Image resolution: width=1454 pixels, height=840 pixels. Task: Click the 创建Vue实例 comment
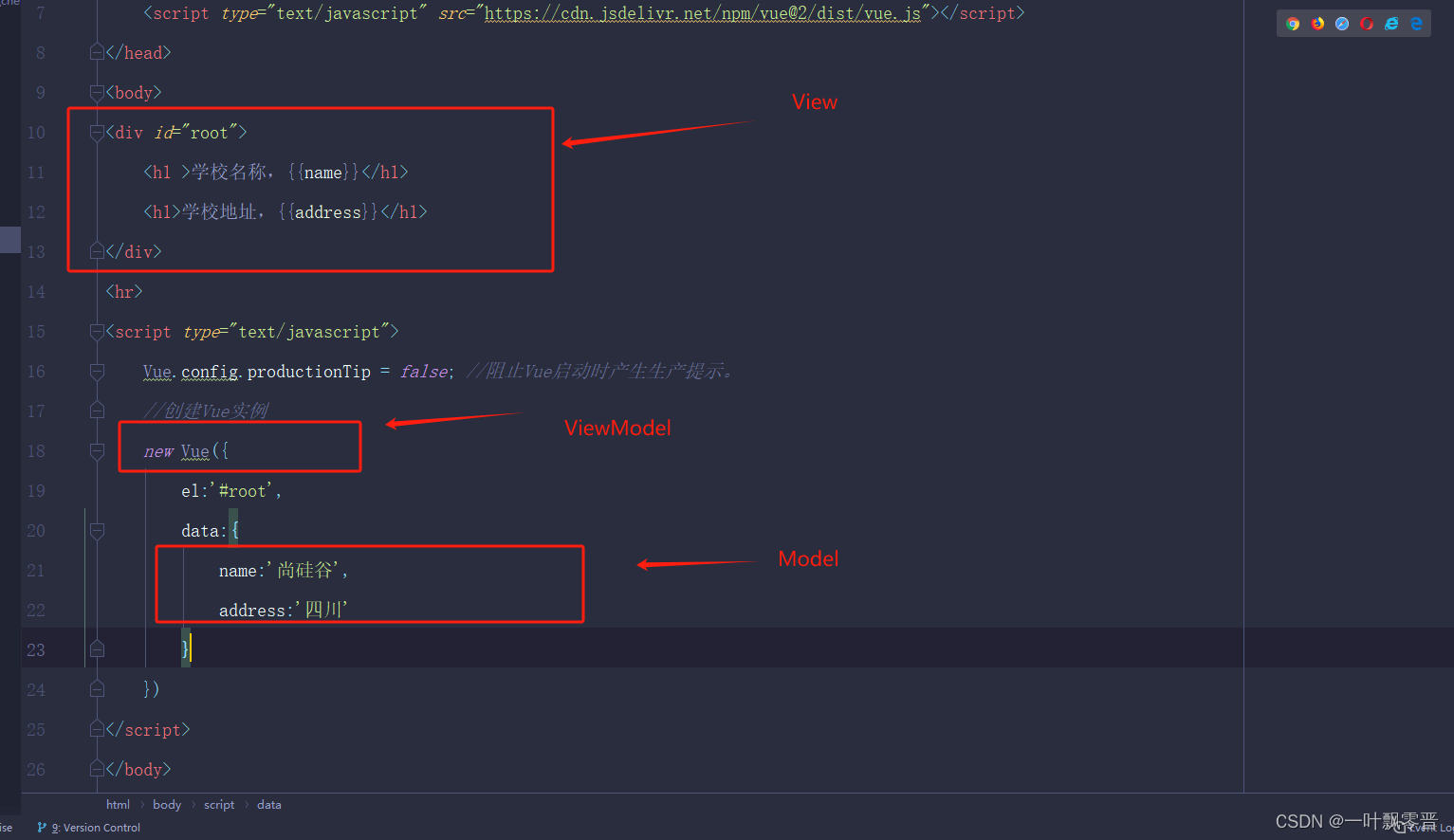(x=206, y=411)
